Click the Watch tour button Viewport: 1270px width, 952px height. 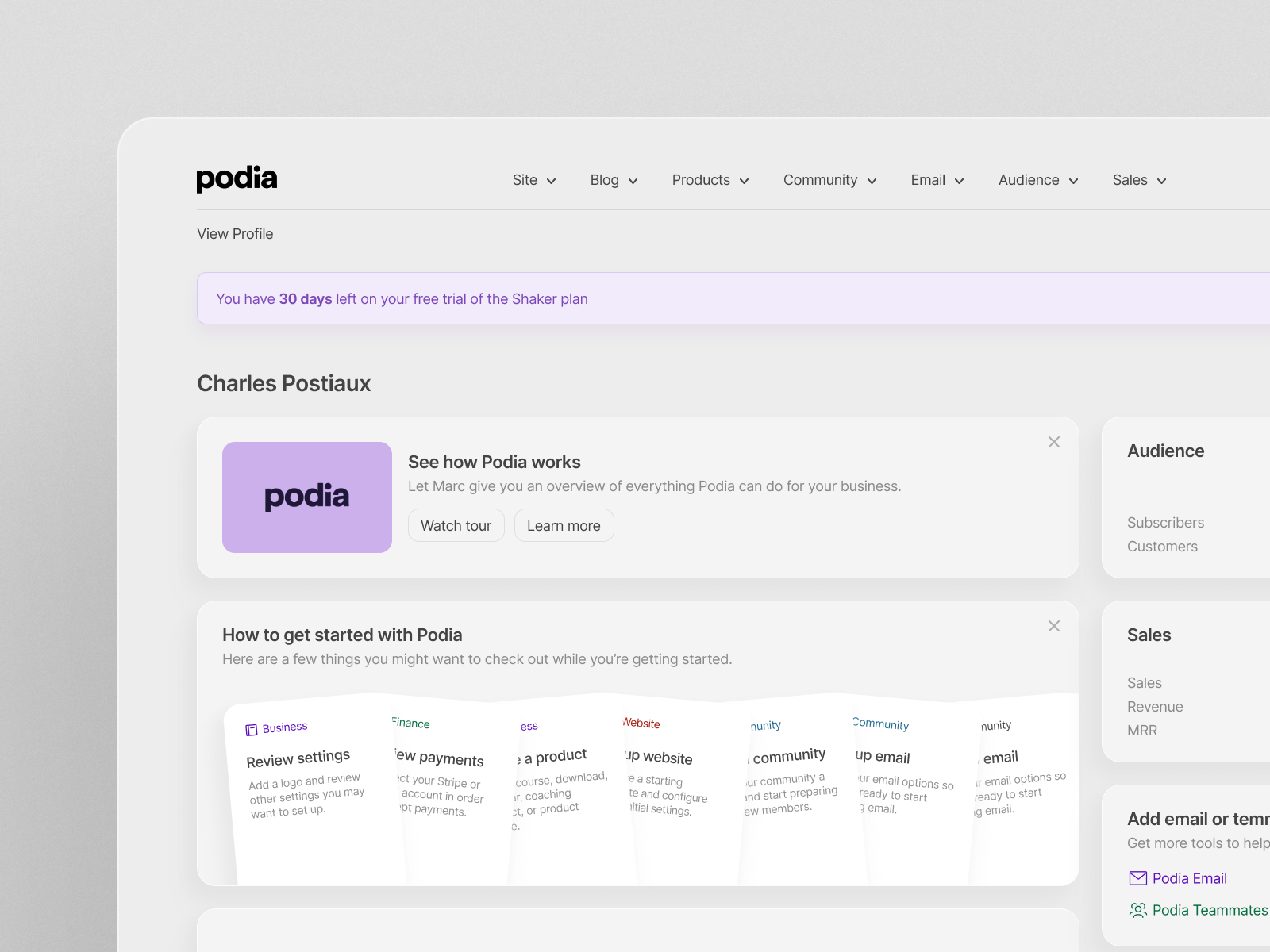(x=456, y=525)
